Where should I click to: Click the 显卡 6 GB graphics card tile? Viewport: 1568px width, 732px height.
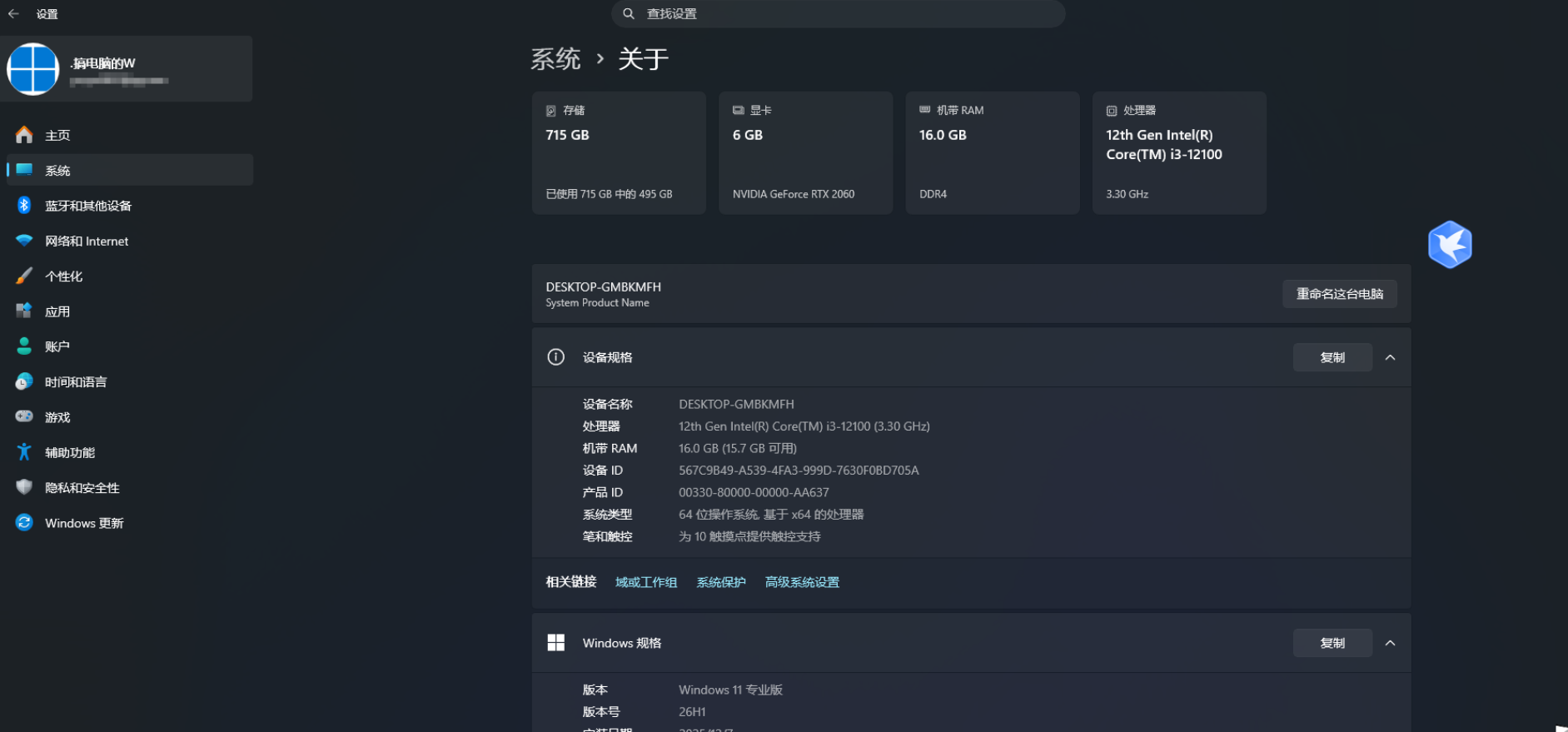tap(806, 152)
